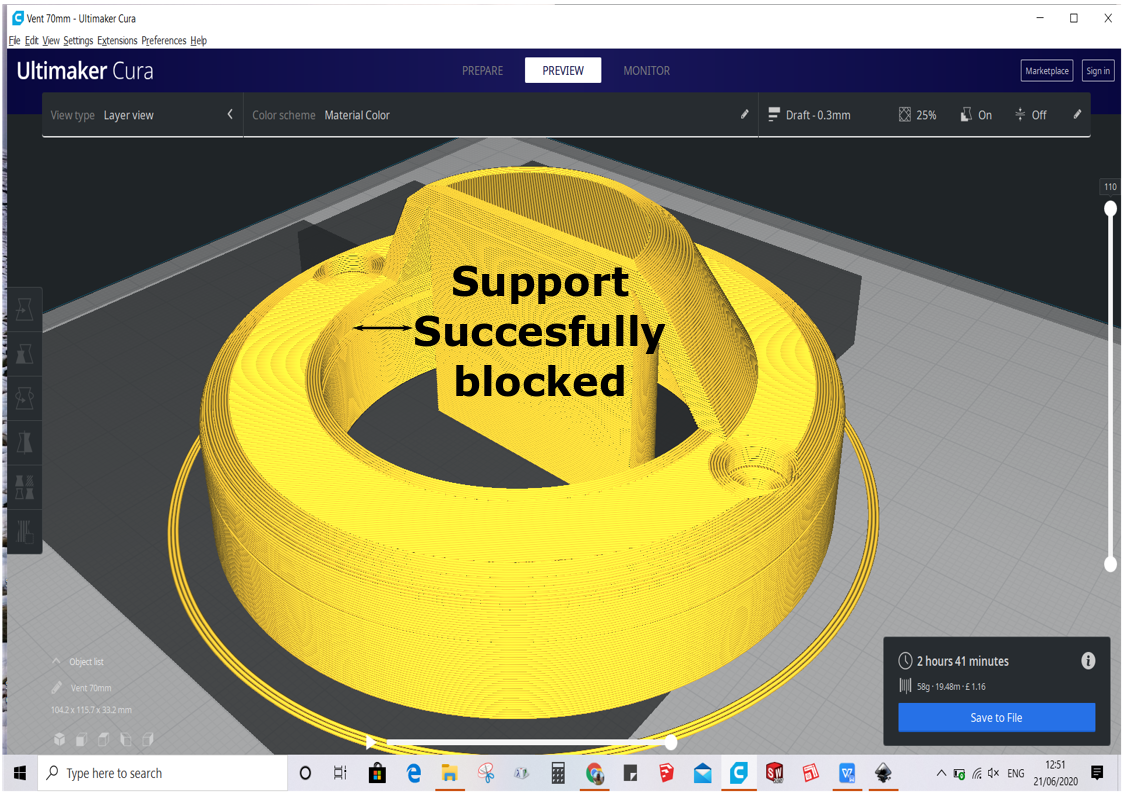Click the clock icon in print estimate panel
1123x794 pixels.
[905, 661]
